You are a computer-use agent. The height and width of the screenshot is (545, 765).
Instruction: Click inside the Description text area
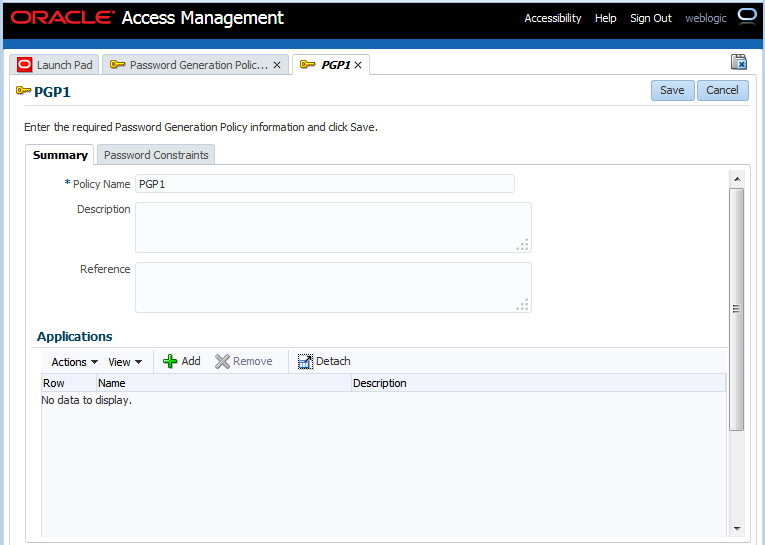pos(333,228)
